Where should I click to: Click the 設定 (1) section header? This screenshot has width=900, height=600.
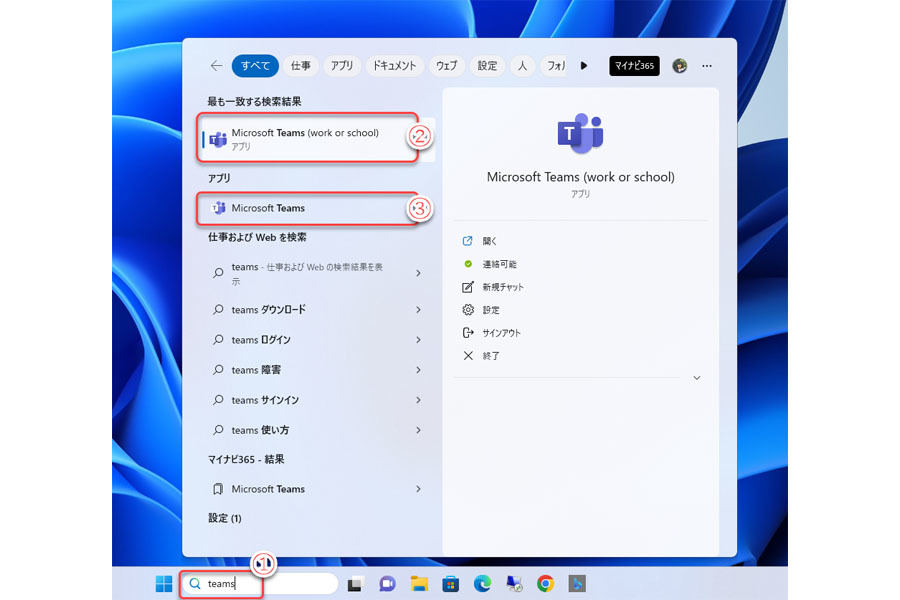(x=224, y=518)
